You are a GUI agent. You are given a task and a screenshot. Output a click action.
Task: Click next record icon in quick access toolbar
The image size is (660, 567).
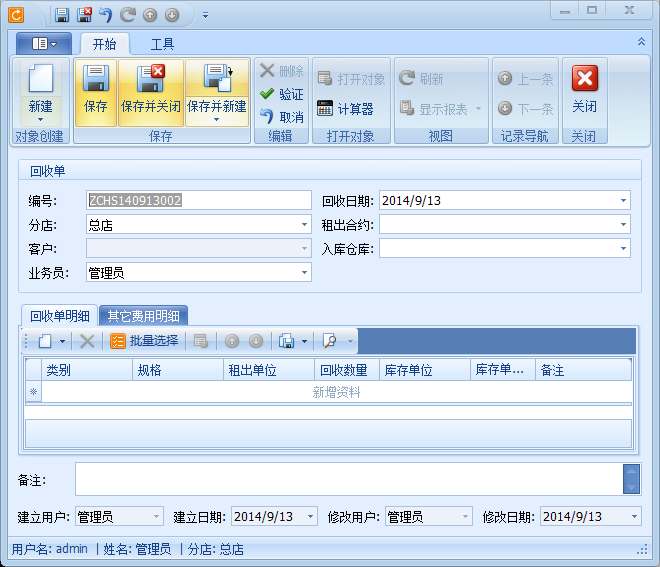point(172,16)
